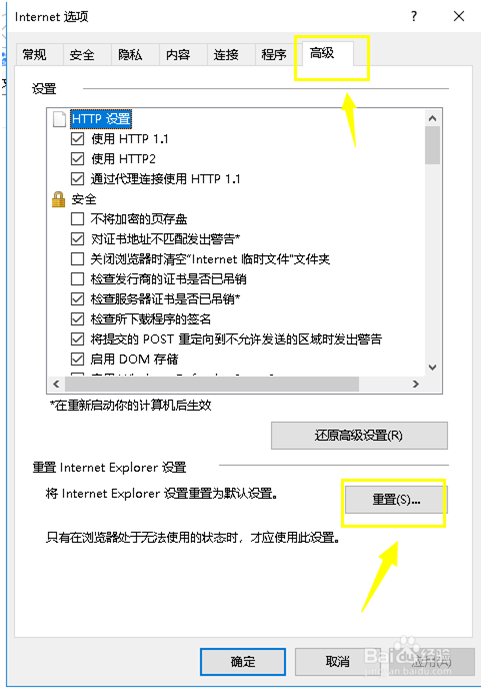
Task: Click the scroll up arrow in settings list
Action: (x=432, y=118)
